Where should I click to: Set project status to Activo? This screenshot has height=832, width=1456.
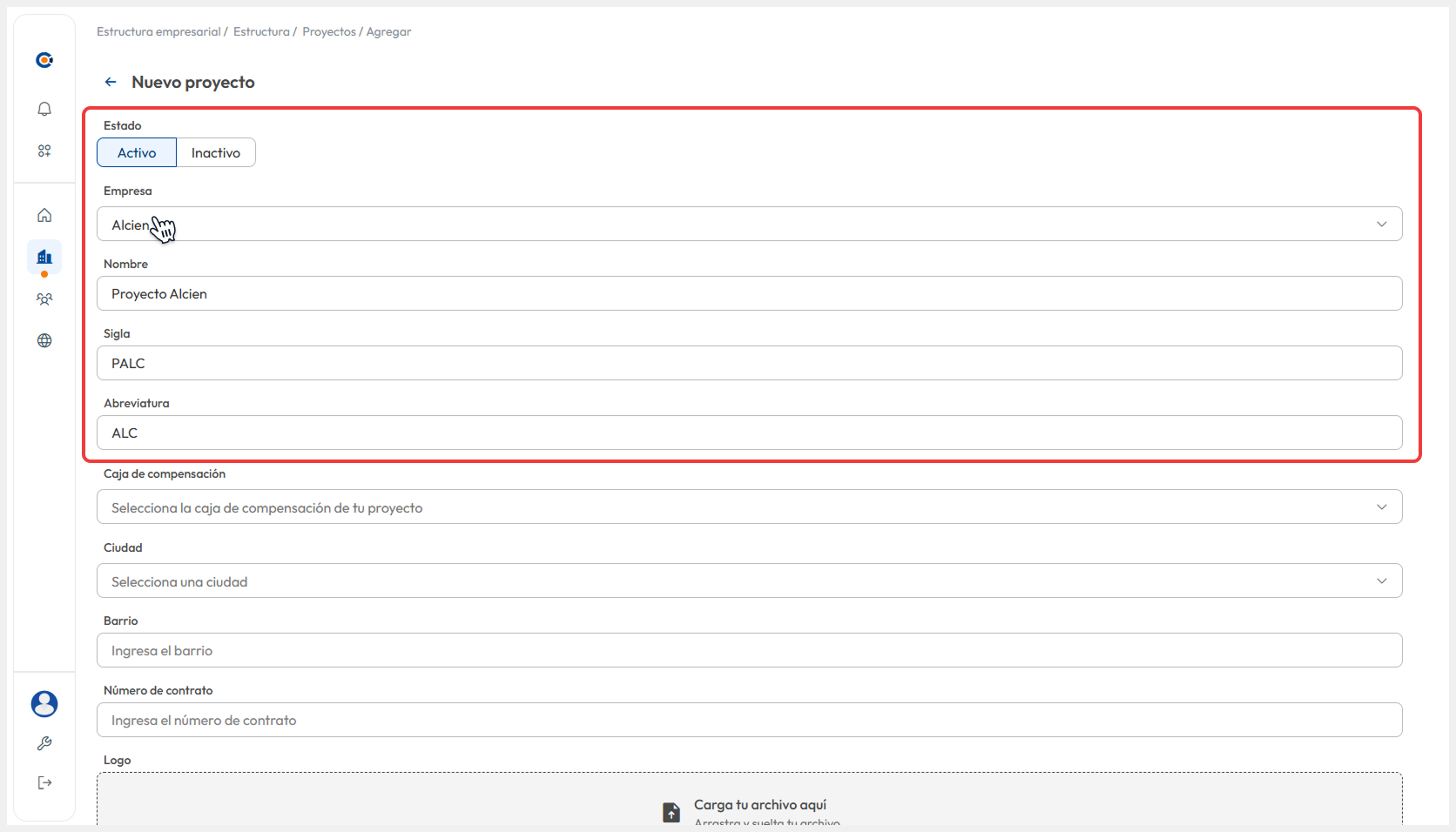[137, 152]
